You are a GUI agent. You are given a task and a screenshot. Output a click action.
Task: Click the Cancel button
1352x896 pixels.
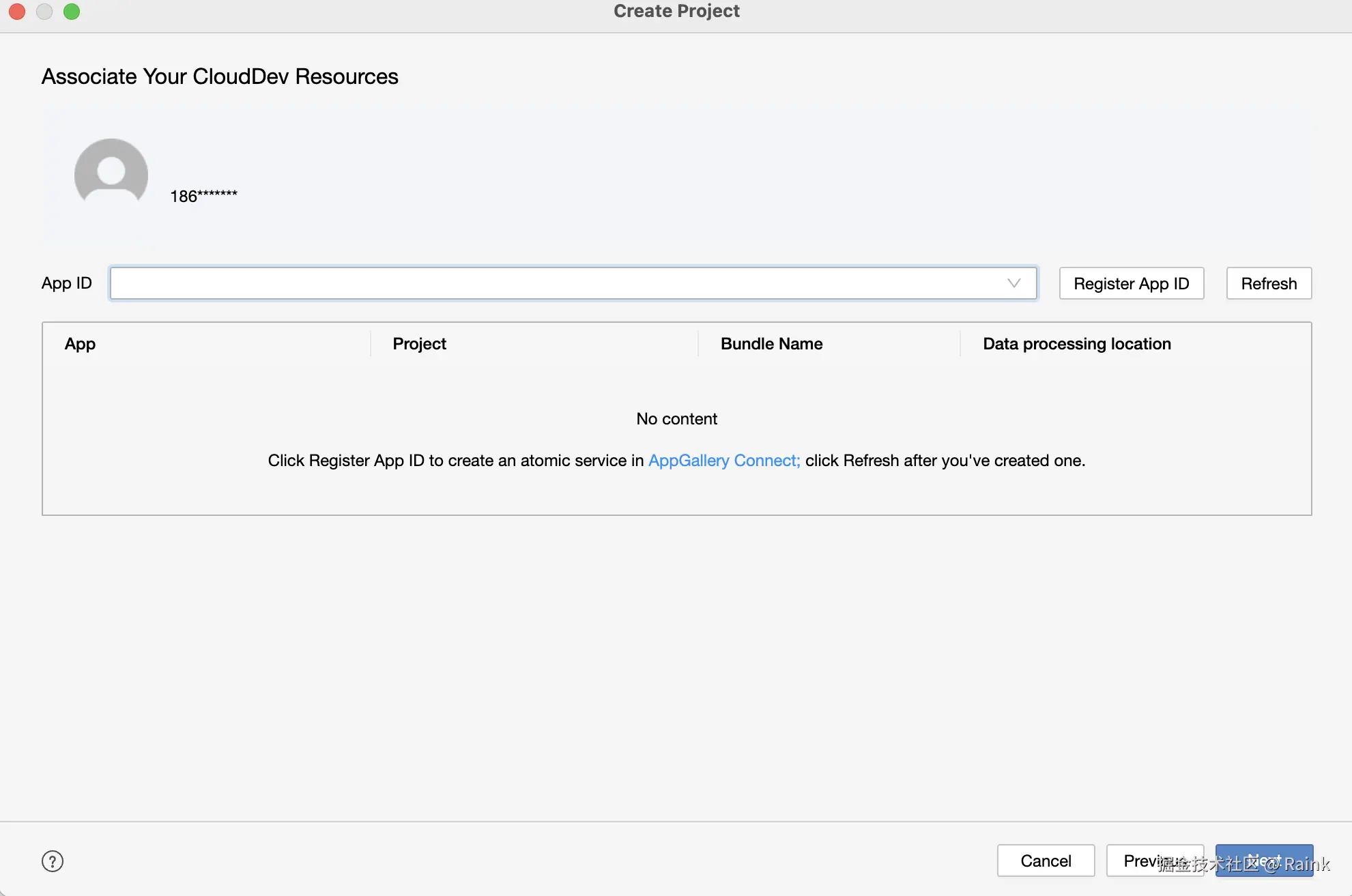pyautogui.click(x=1045, y=861)
